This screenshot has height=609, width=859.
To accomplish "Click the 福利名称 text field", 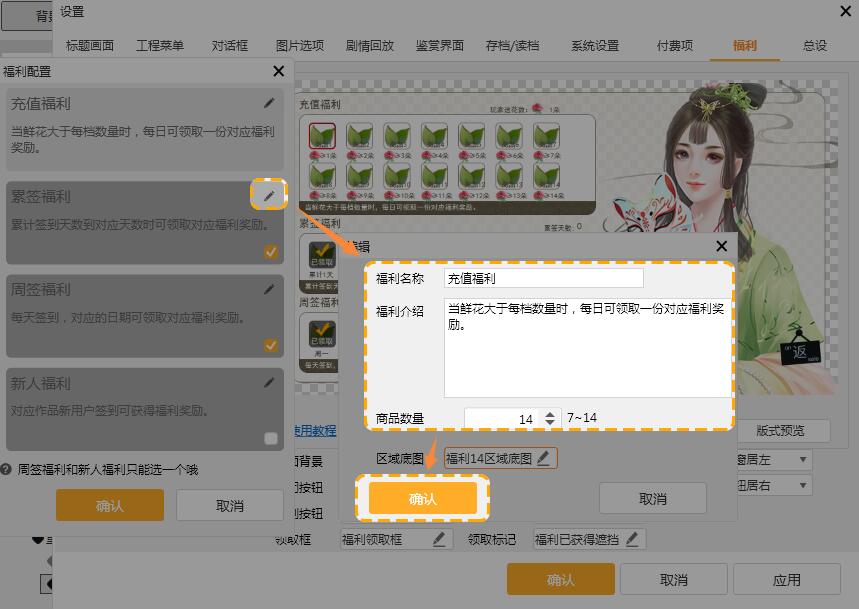I will (x=543, y=278).
